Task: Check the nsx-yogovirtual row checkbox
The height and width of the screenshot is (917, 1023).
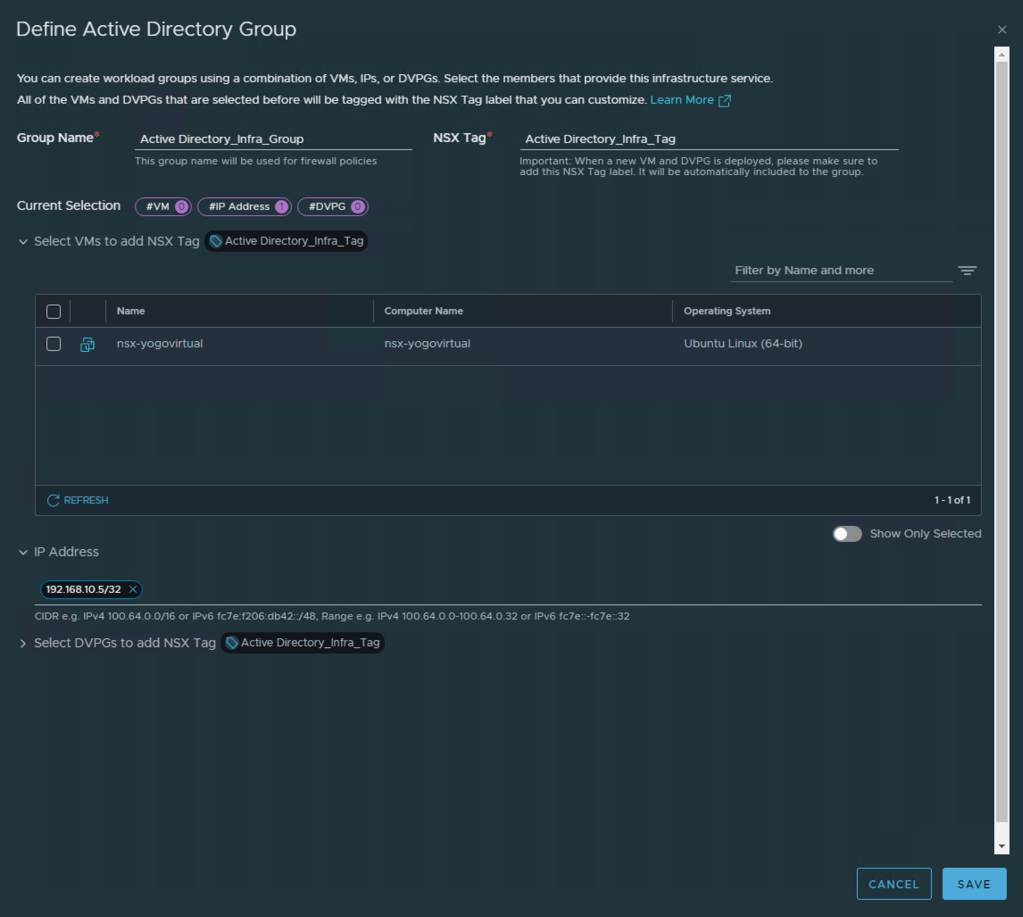Action: [x=54, y=344]
